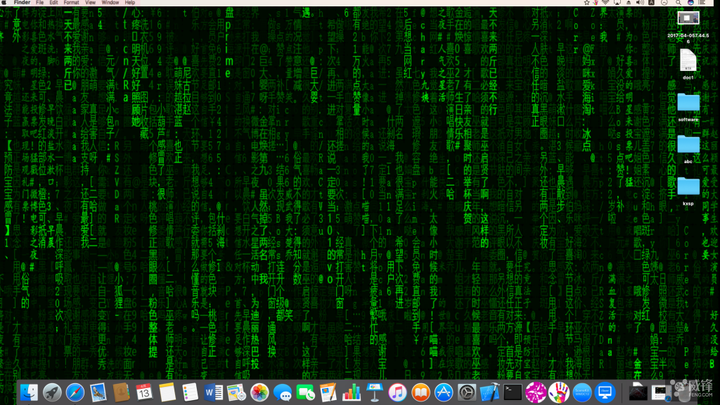Screen dimensions: 720x405
Task: Open Messages speech bubble icon
Action: 282,393
